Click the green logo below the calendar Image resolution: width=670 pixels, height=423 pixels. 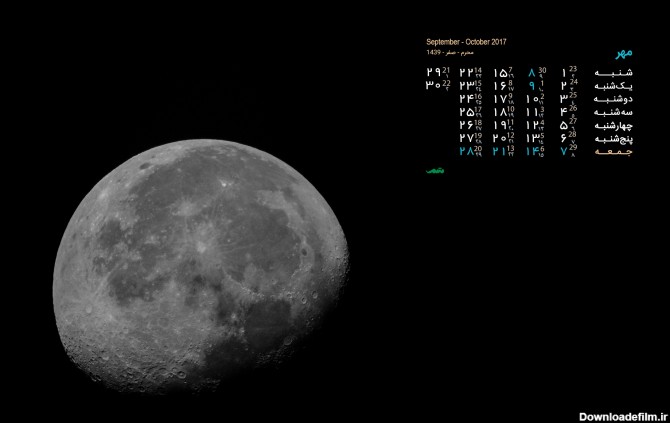point(434,171)
